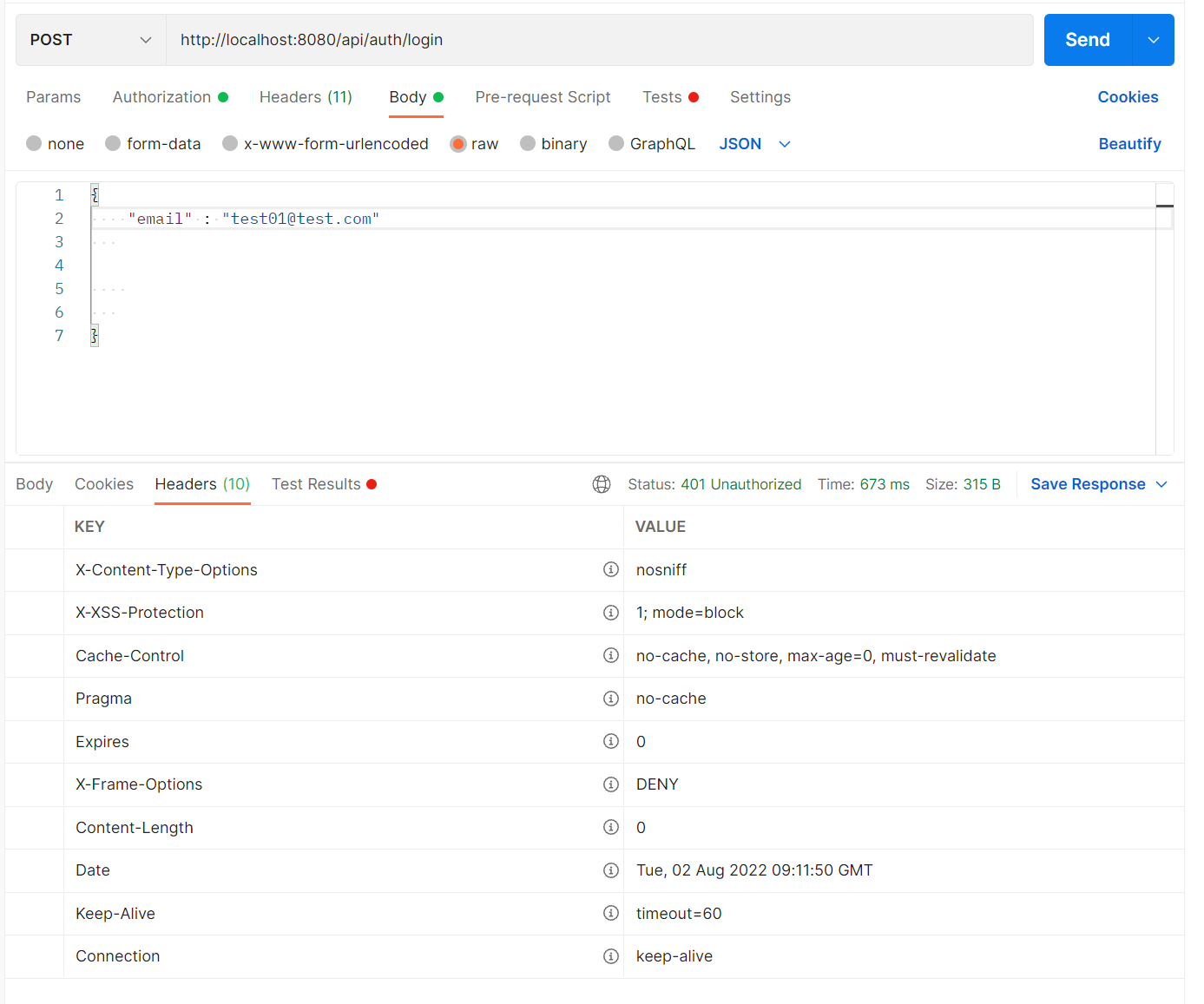Open the request Settings tab

coord(760,97)
